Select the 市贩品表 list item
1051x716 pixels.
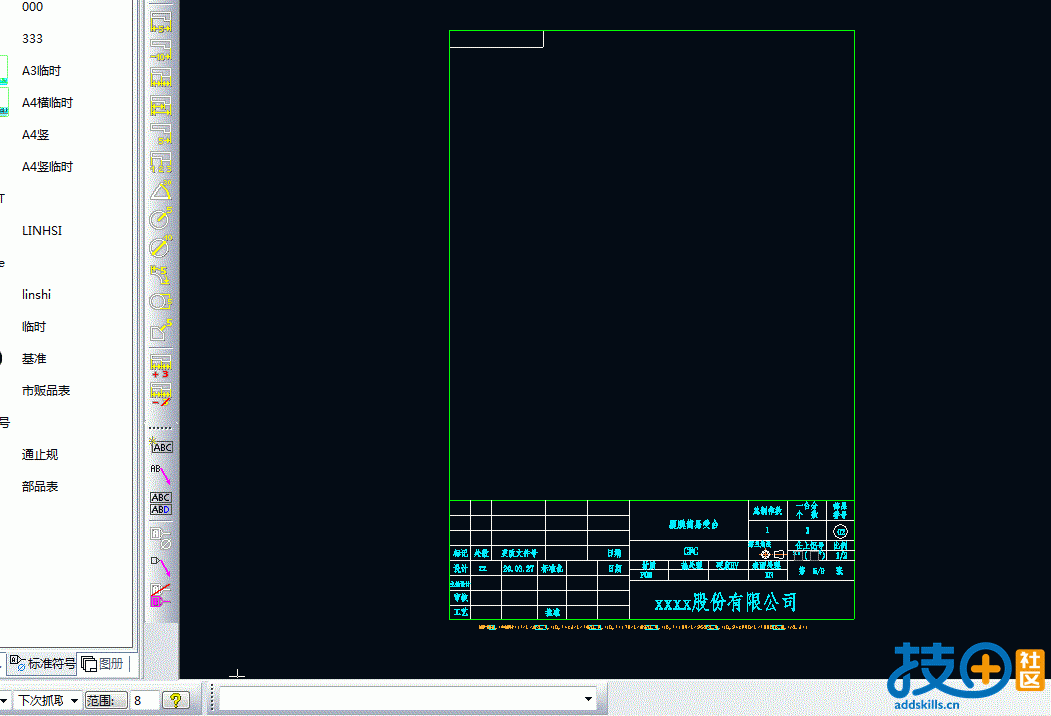[x=46, y=390]
